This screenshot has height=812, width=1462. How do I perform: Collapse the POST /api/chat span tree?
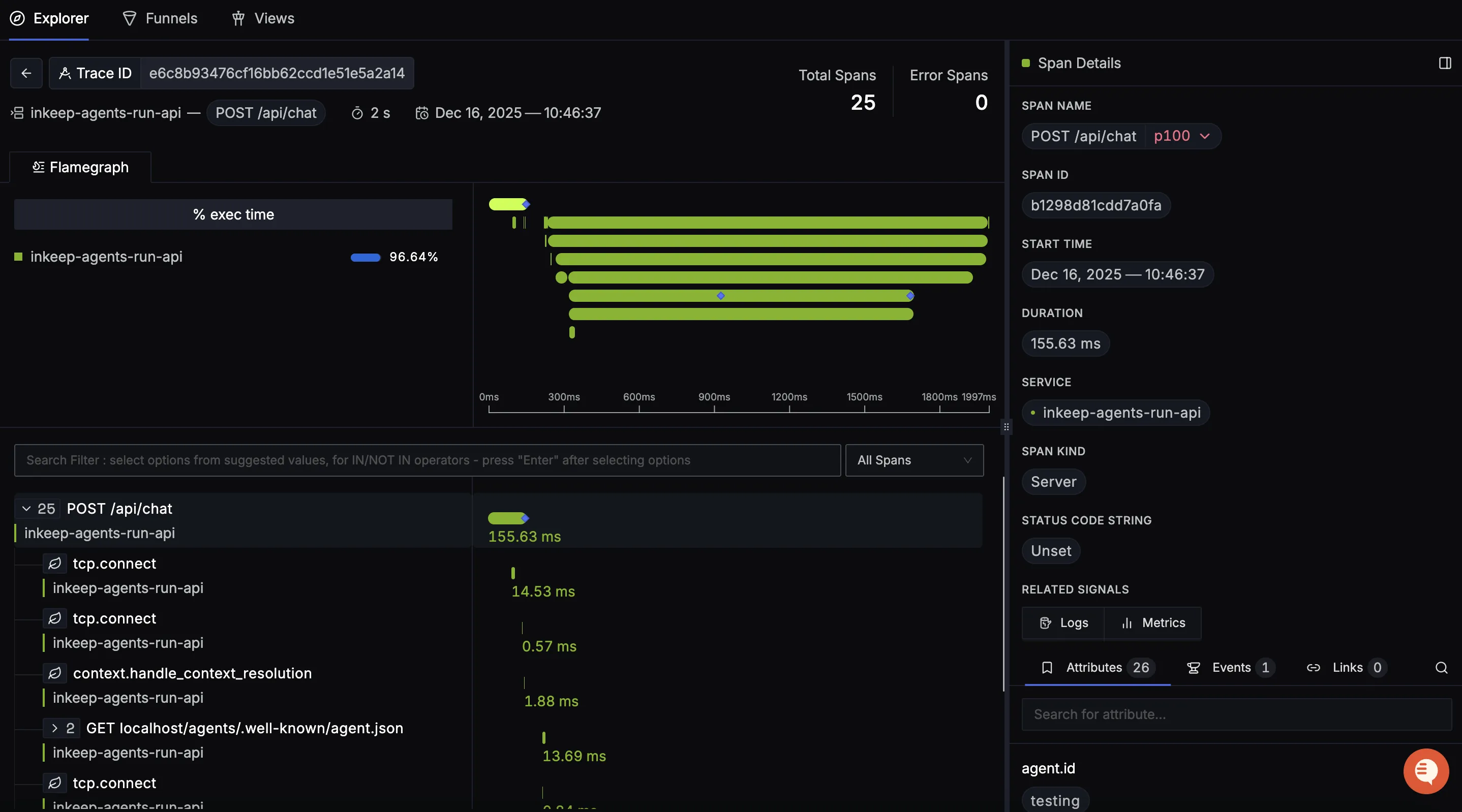pyautogui.click(x=25, y=509)
